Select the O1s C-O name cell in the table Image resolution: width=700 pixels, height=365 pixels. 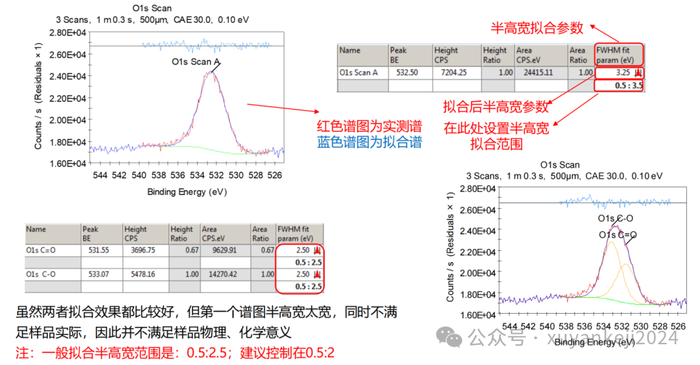click(53, 274)
